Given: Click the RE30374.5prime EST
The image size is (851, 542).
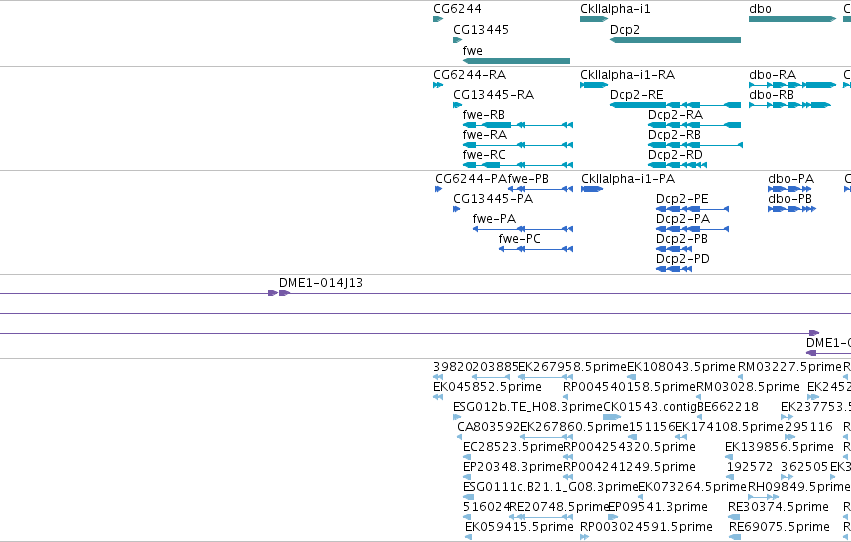Looking at the screenshot, I should pyautogui.click(x=734, y=517).
